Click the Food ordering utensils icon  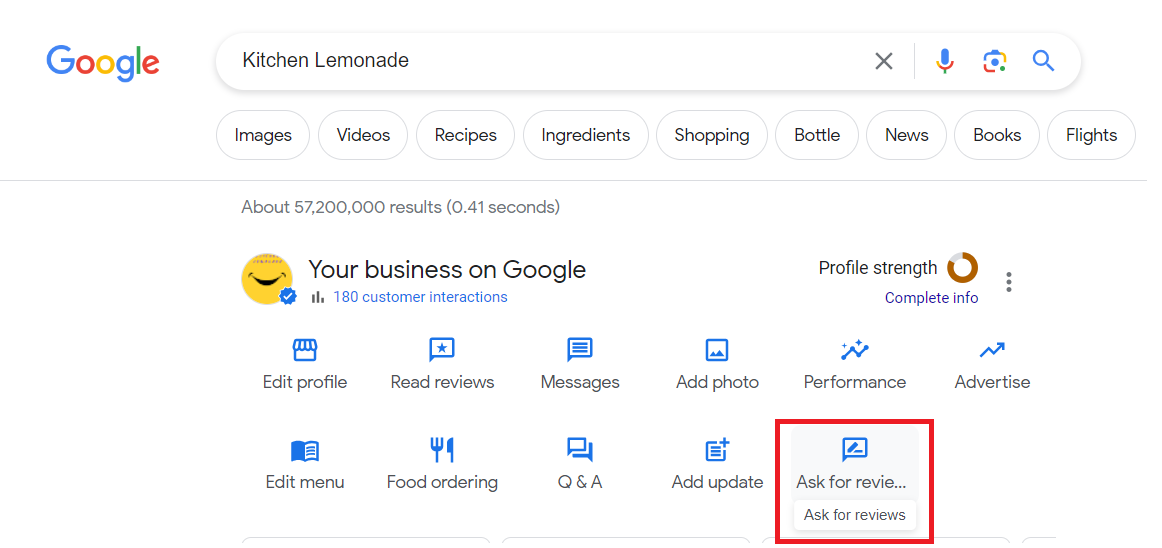[x=442, y=449]
